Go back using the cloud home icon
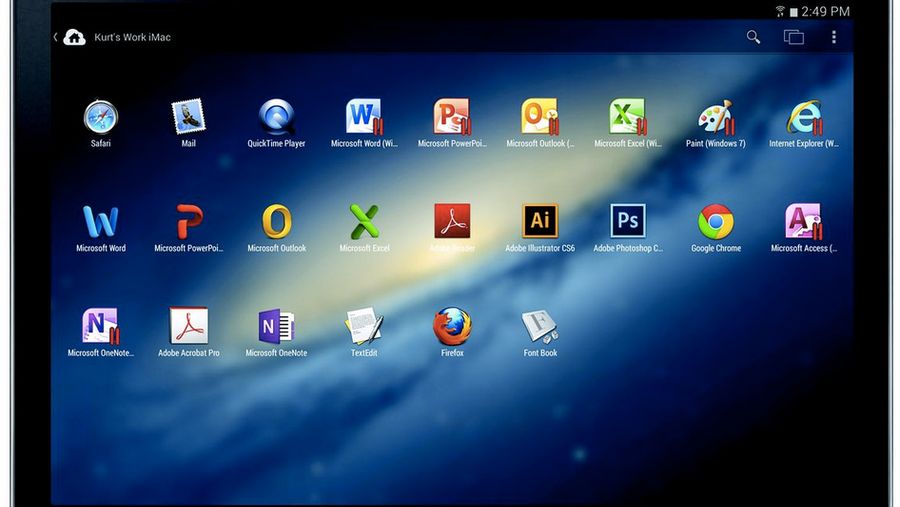This screenshot has width=900, height=507. (74, 37)
